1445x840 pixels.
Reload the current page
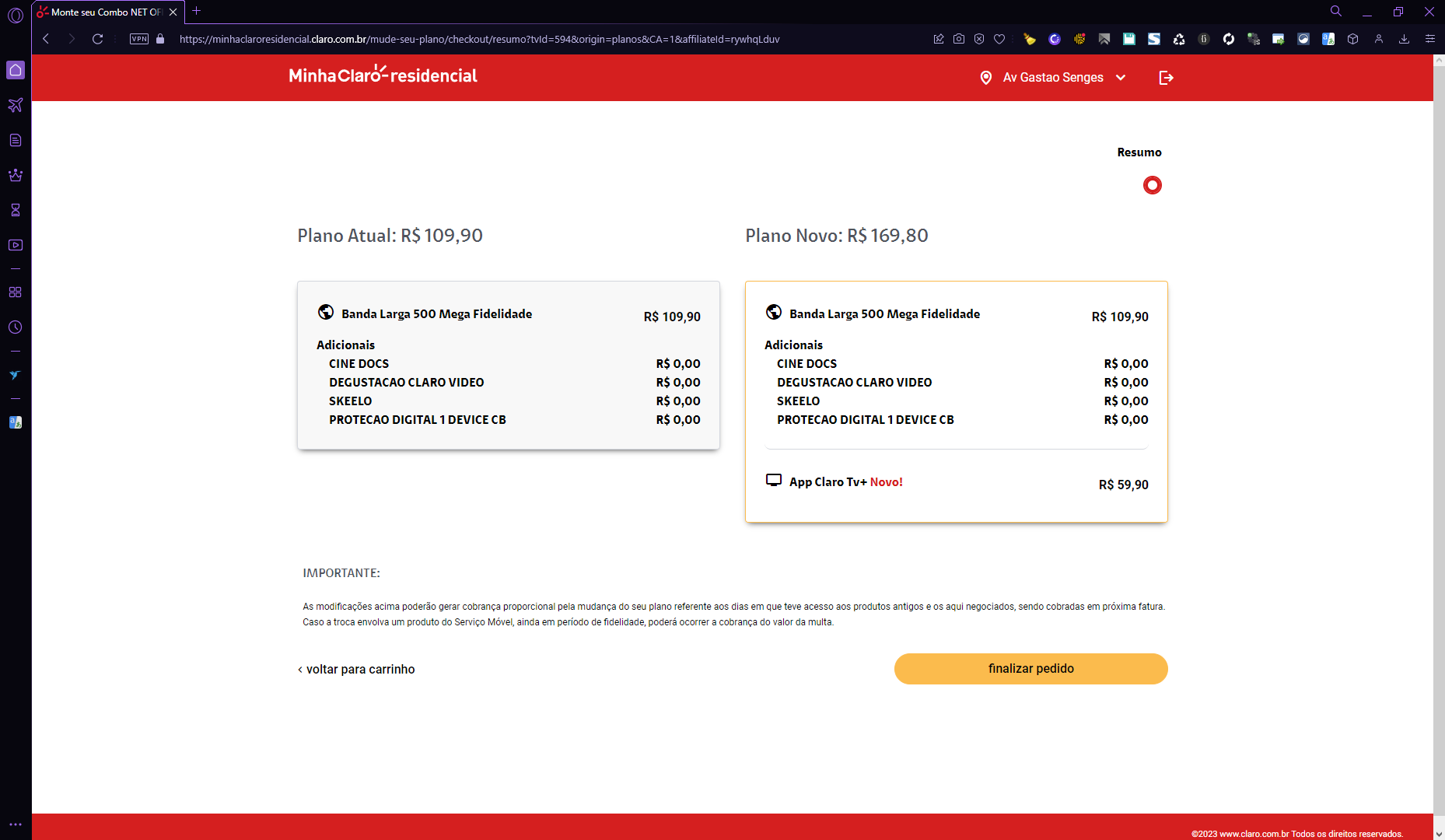click(x=98, y=39)
